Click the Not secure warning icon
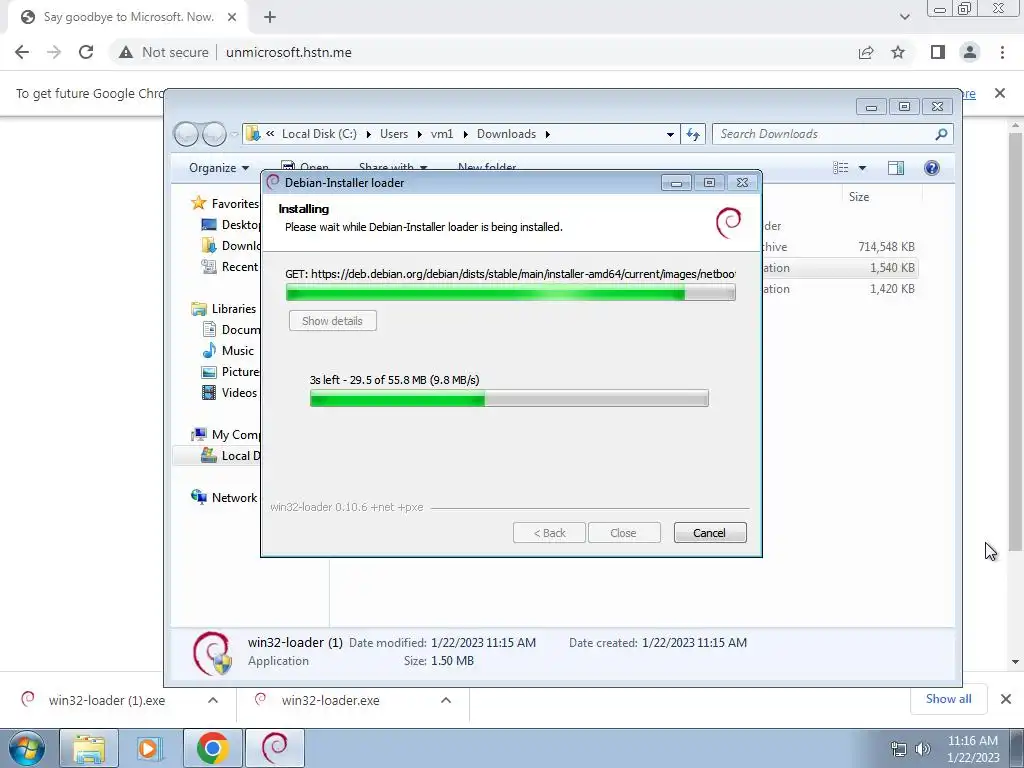Image resolution: width=1024 pixels, height=768 pixels. click(x=126, y=52)
